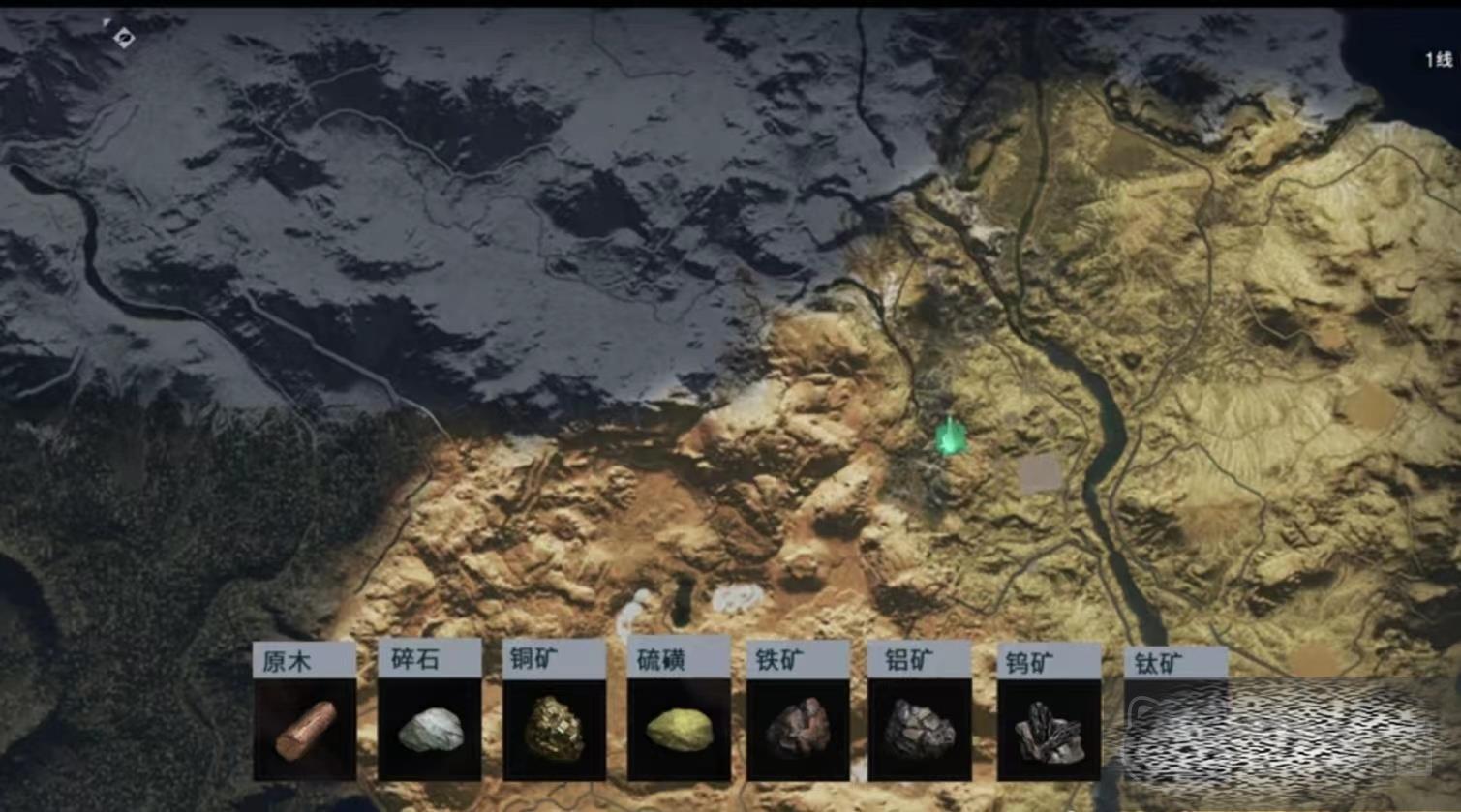Select the 原木 label tab
The image size is (1461, 812).
pyautogui.click(x=305, y=660)
